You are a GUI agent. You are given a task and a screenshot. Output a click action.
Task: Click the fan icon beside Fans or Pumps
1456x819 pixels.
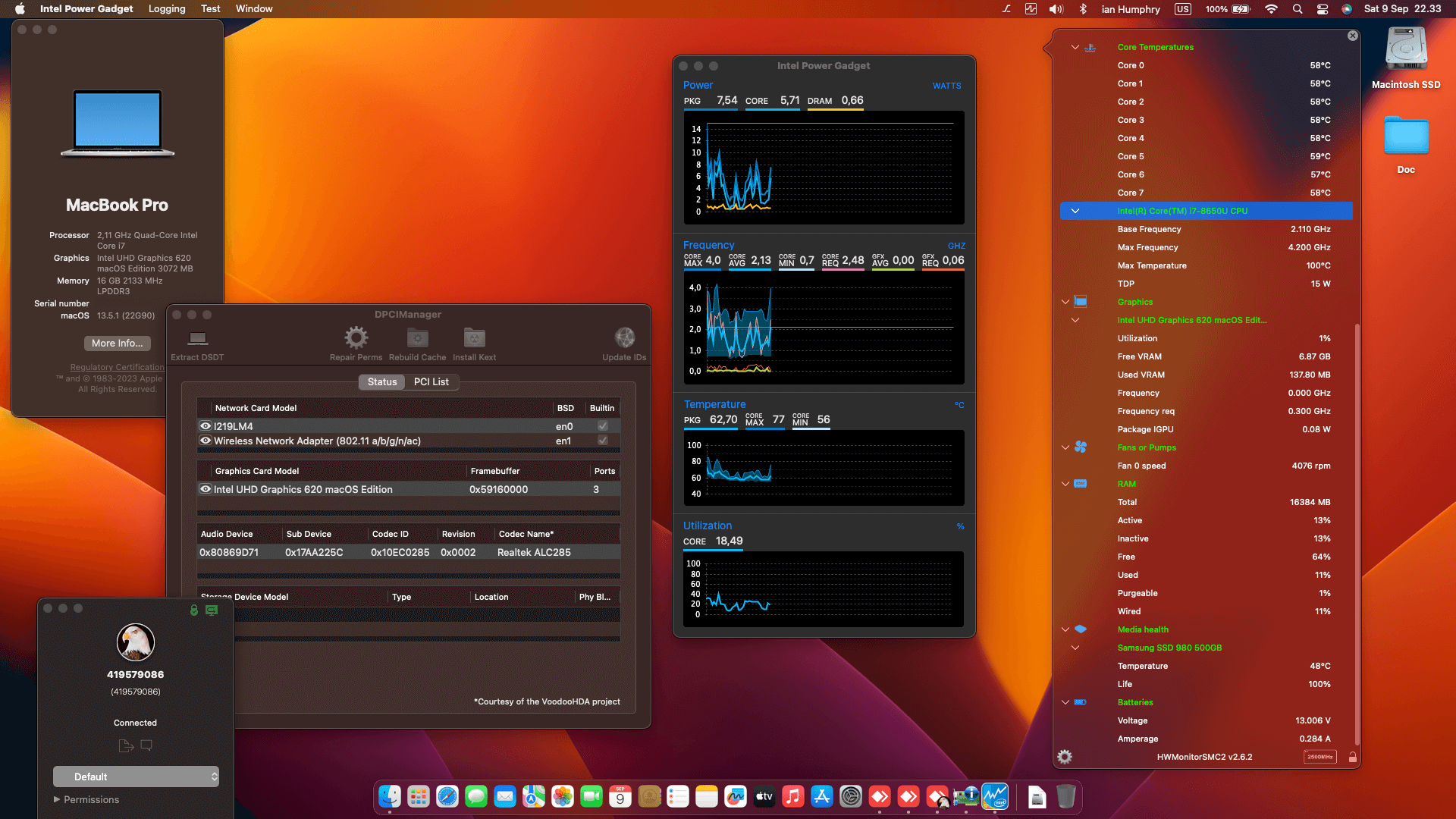1081,447
